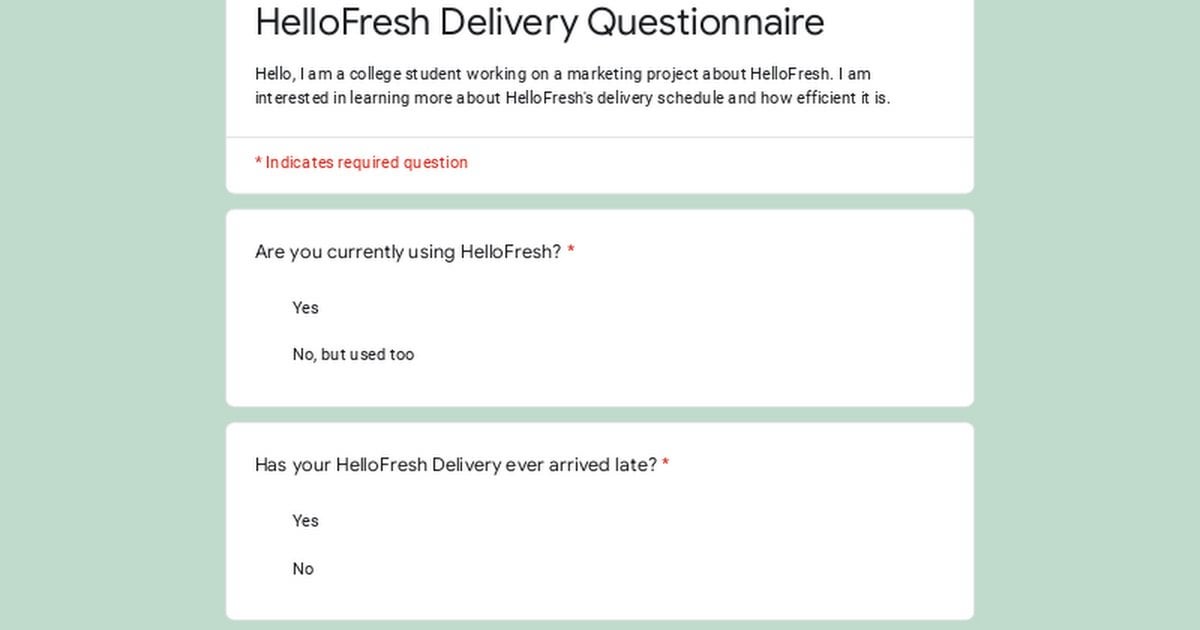Select Yes for currently using HelloFresh
This screenshot has height=630, width=1200.
pyautogui.click(x=305, y=308)
